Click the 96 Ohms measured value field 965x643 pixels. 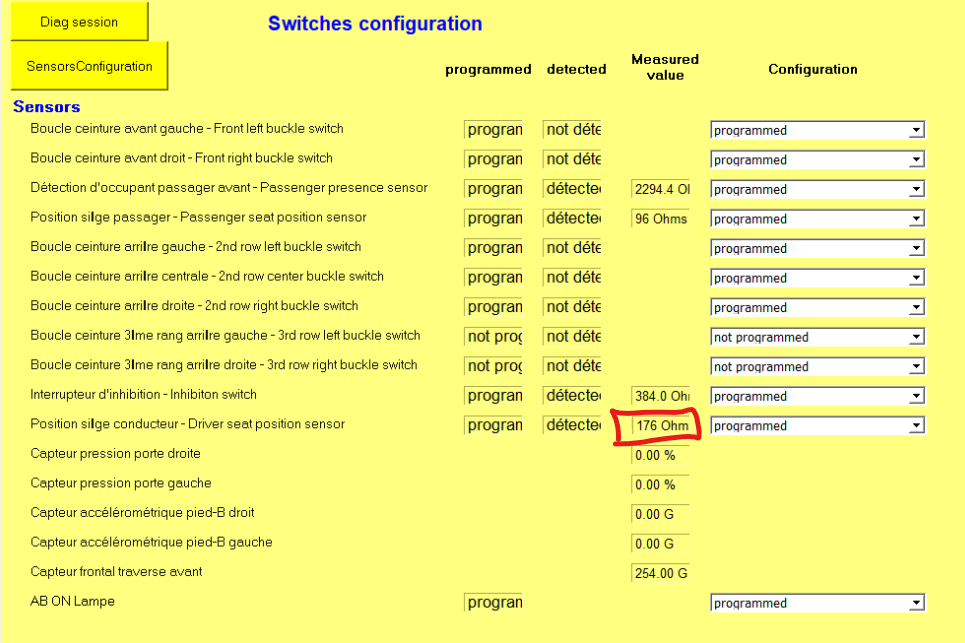[661, 219]
